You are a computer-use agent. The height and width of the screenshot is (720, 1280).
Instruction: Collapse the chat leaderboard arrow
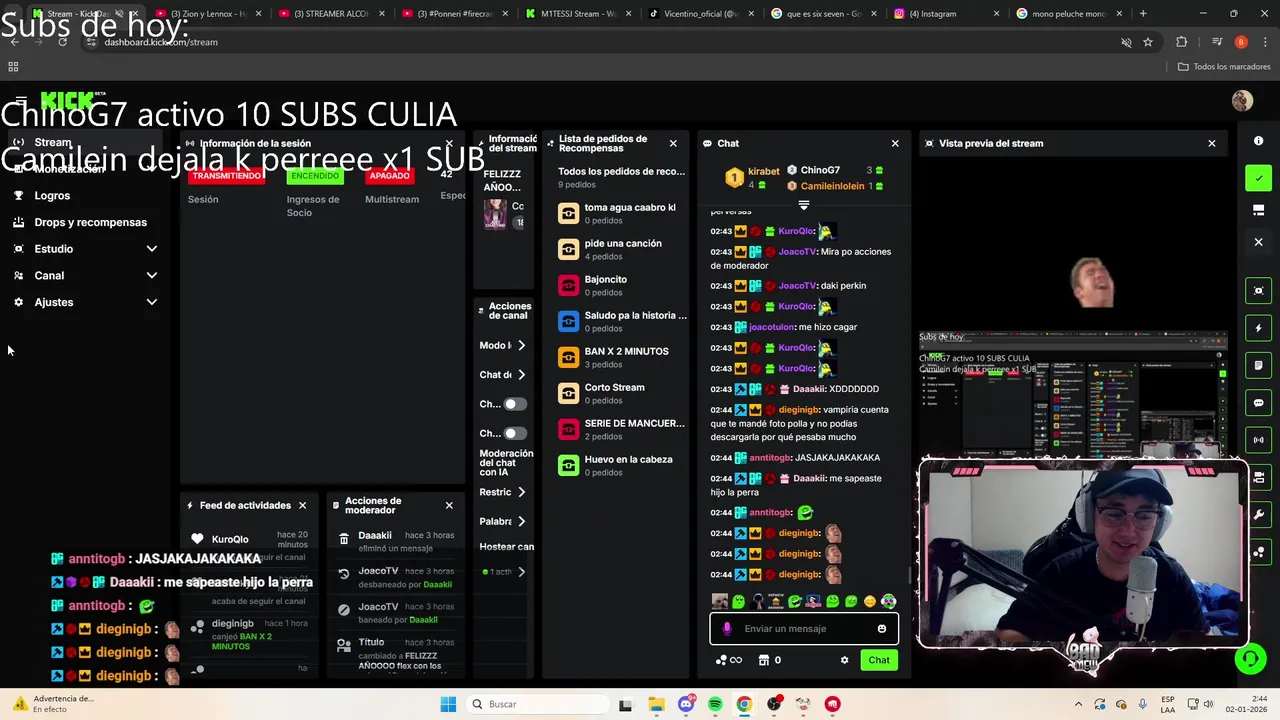point(803,205)
